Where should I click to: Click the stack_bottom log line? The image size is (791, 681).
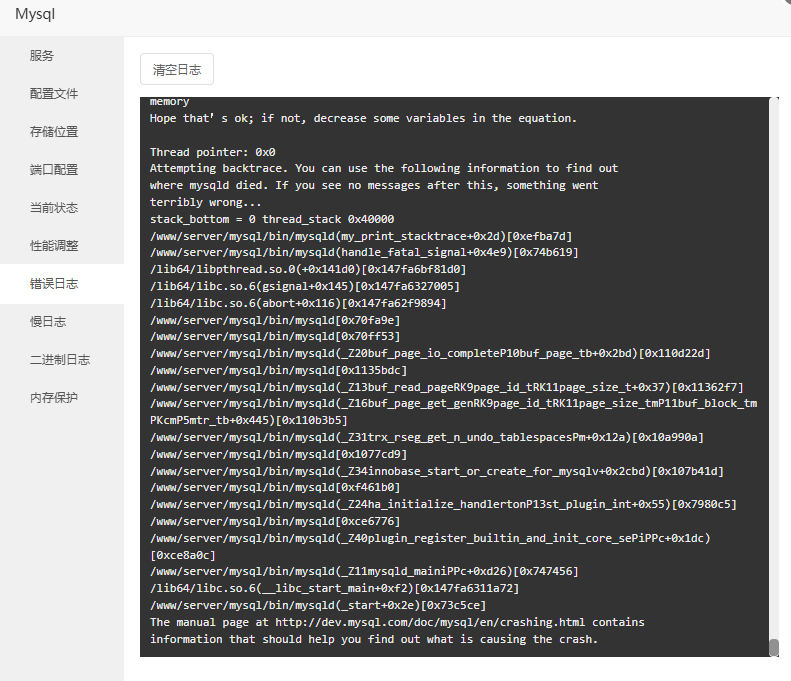272,219
